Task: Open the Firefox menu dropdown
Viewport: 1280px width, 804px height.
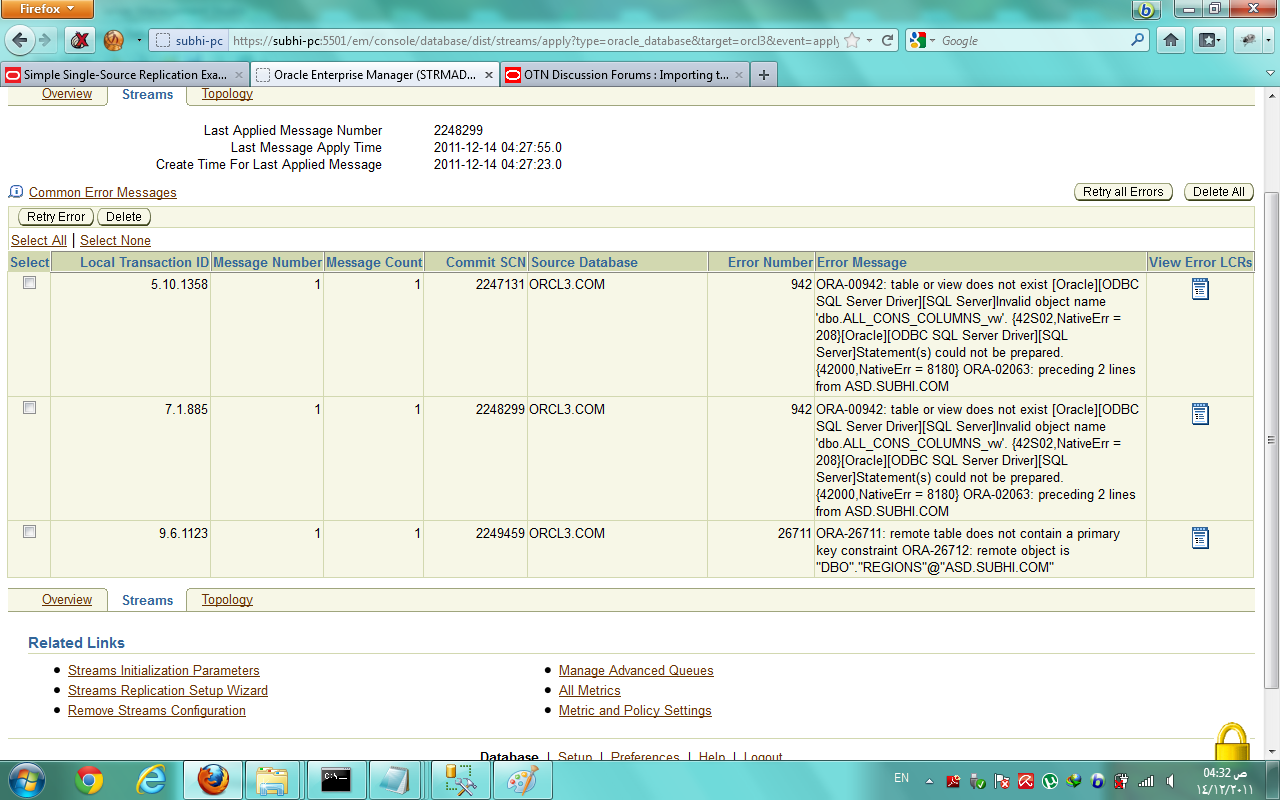Action: point(47,9)
